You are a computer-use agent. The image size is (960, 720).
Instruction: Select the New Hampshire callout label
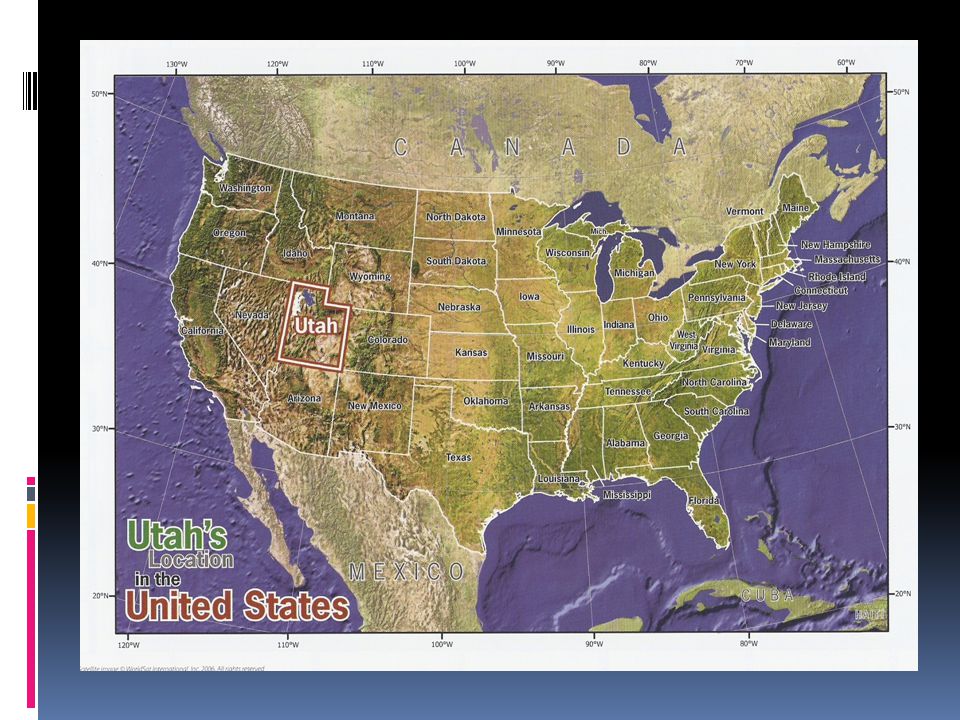[836, 244]
